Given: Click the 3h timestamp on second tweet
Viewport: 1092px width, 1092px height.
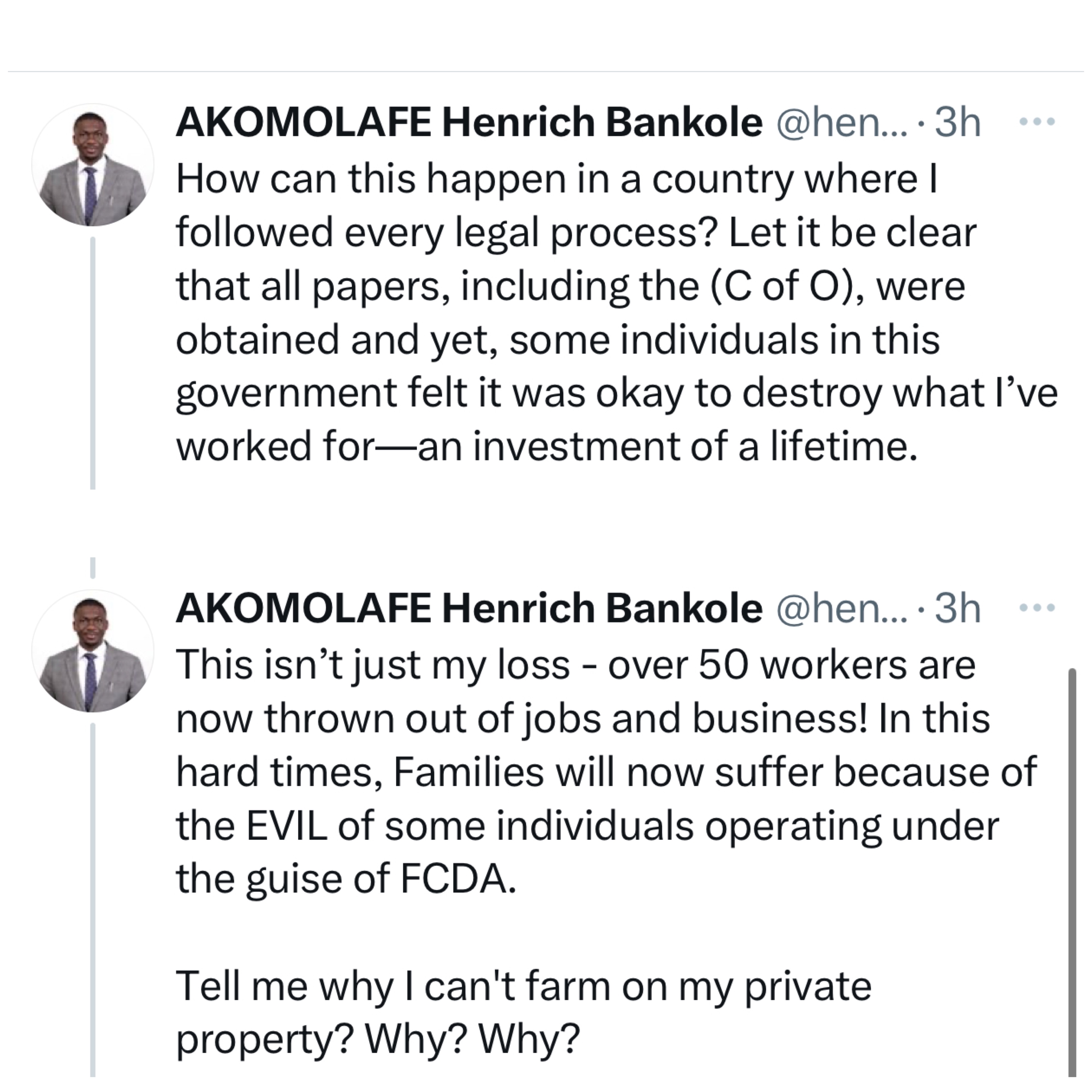Looking at the screenshot, I should click(957, 609).
